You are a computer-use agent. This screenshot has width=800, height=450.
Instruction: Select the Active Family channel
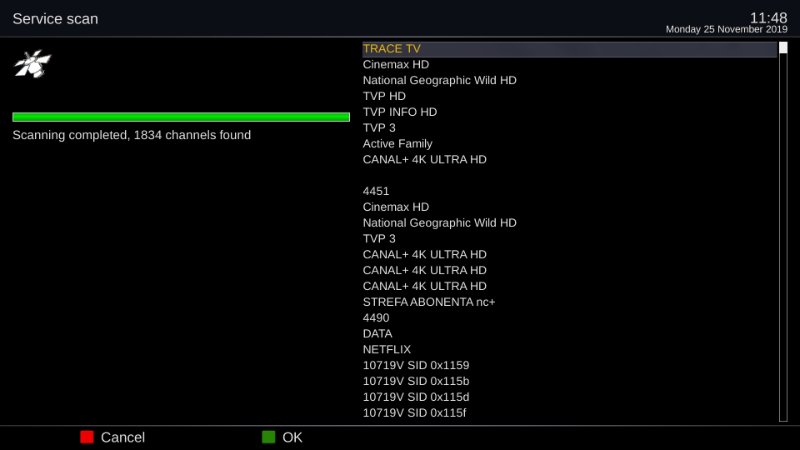click(397, 144)
